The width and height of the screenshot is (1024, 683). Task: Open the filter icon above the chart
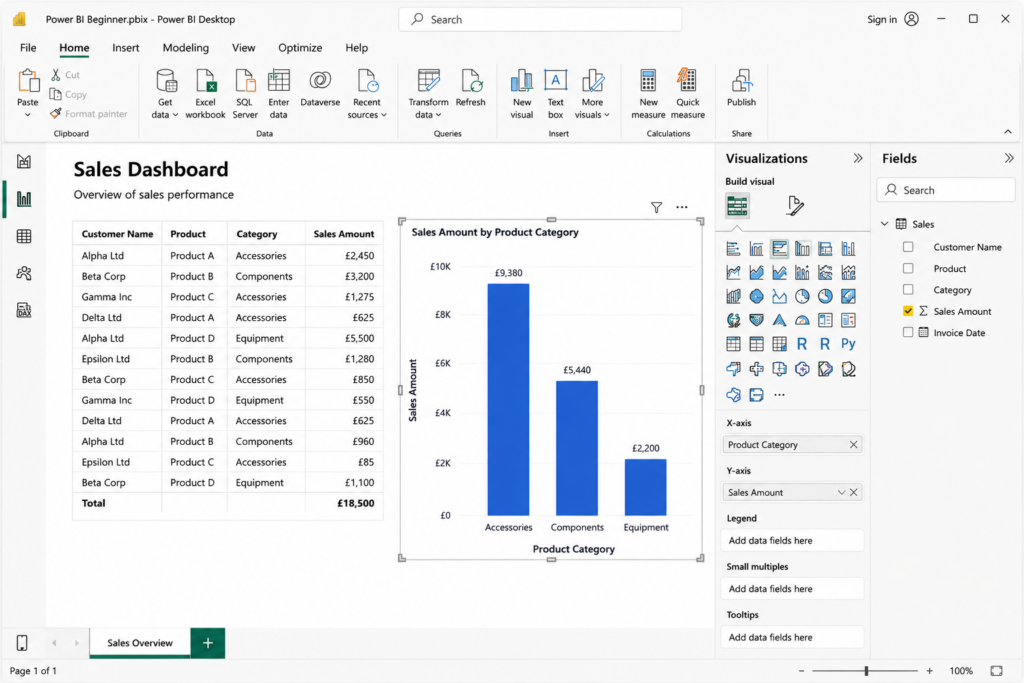tap(656, 207)
